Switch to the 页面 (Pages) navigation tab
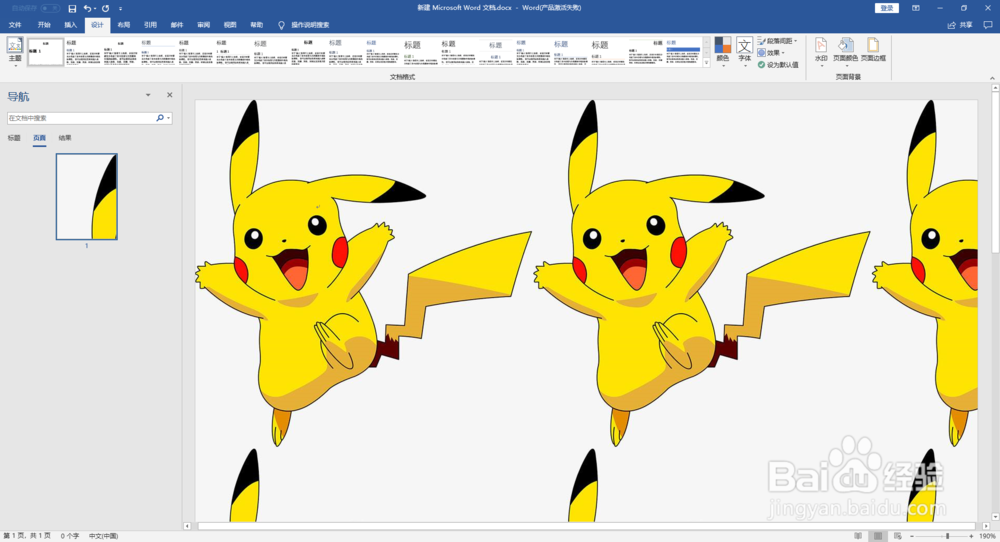This screenshot has width=1000, height=542. click(x=40, y=138)
